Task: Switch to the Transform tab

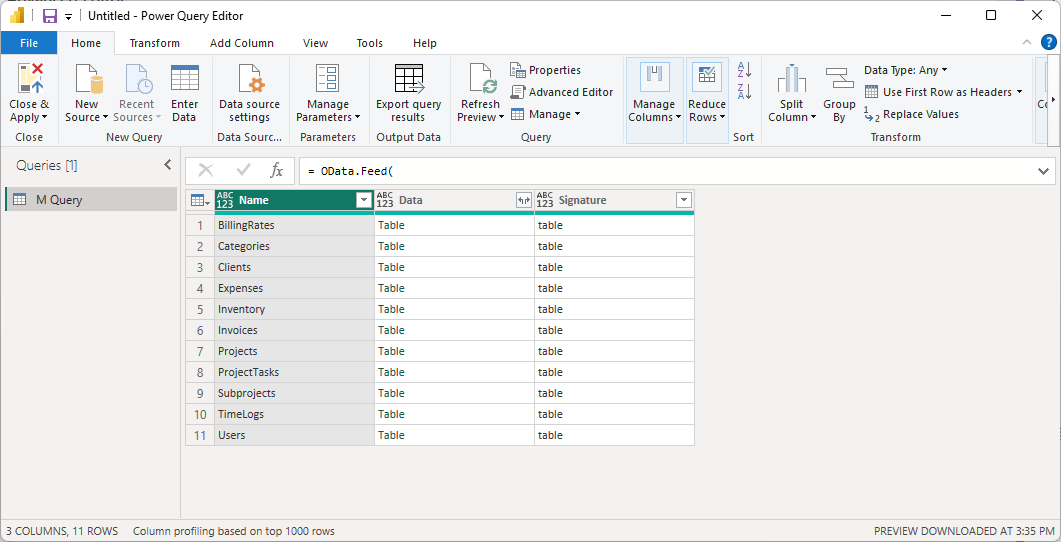Action: tap(155, 43)
